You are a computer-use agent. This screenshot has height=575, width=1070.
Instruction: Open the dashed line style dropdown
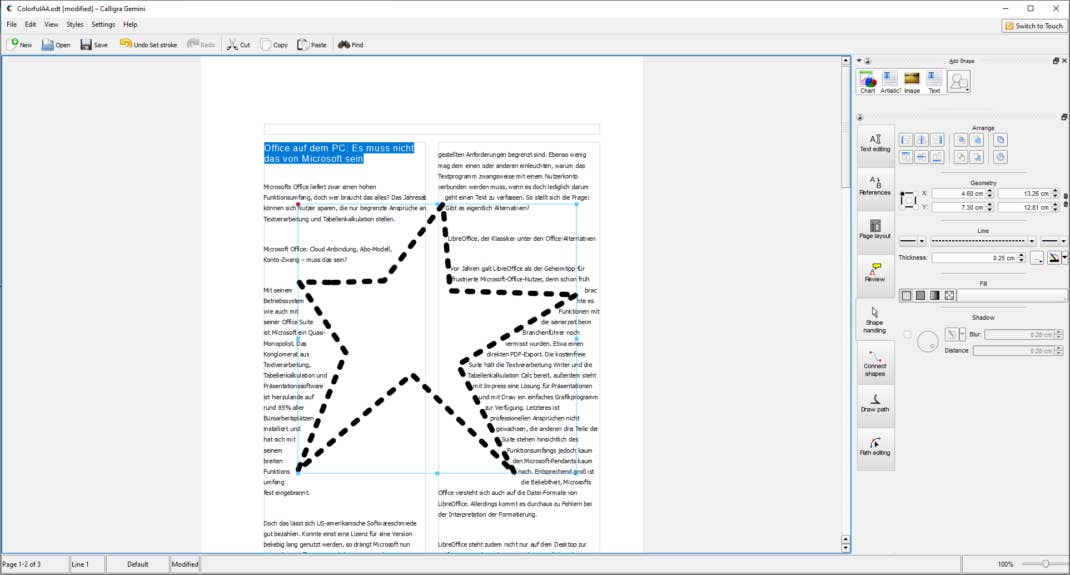[983, 241]
